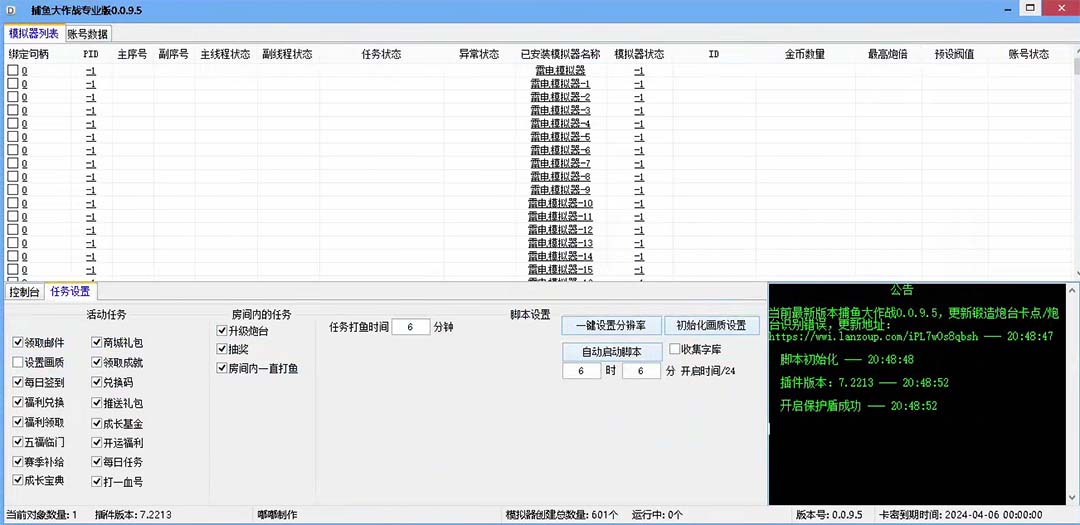Click the 自动启动脚本 button
Image resolution: width=1080 pixels, height=525 pixels.
coord(609,351)
